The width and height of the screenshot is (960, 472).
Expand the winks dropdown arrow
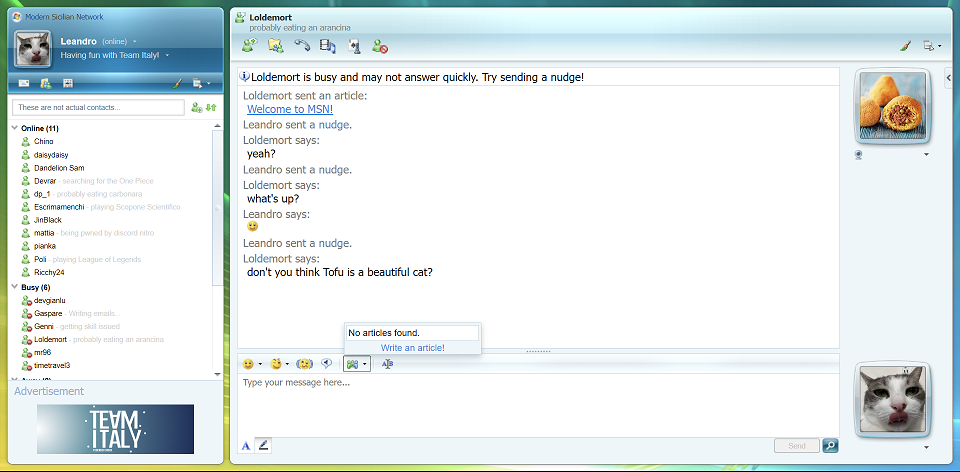click(x=287, y=364)
